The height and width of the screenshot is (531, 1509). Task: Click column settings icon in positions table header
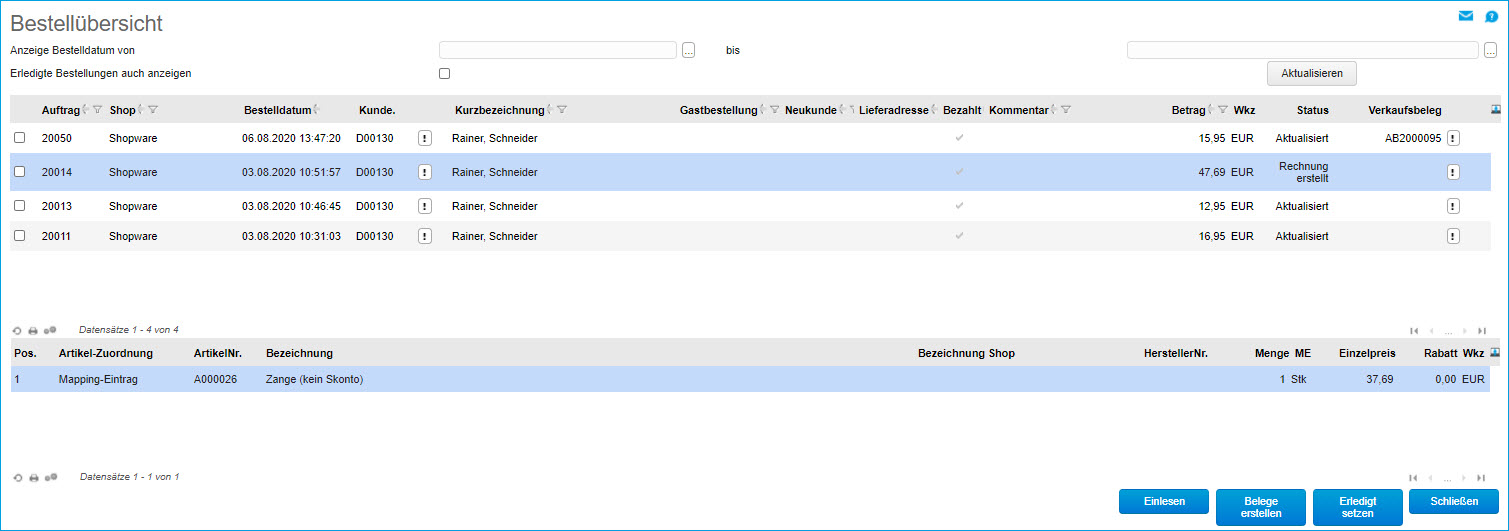click(1496, 352)
